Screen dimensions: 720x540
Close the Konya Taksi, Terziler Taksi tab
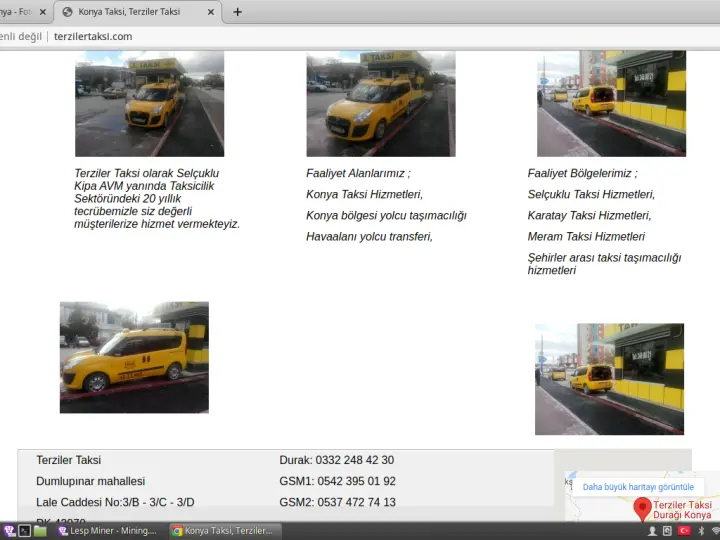[211, 12]
